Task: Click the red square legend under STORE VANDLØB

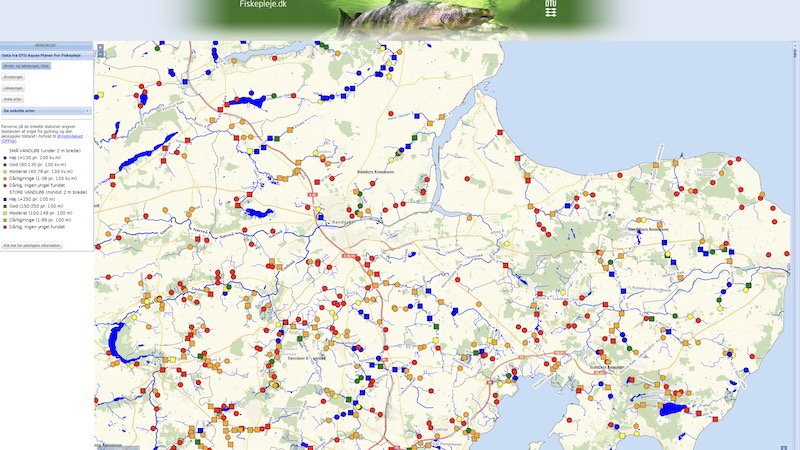Action: 5,227
